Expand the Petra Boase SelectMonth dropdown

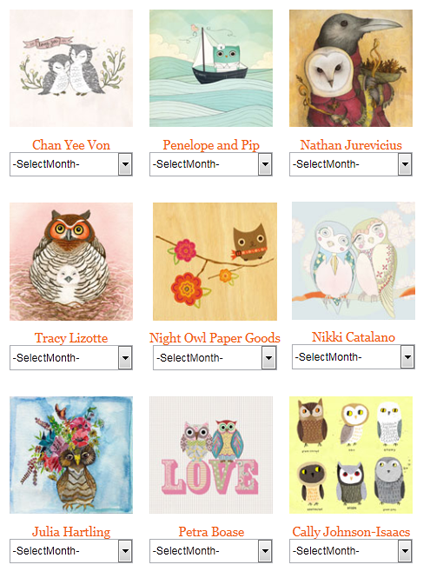tap(211, 551)
